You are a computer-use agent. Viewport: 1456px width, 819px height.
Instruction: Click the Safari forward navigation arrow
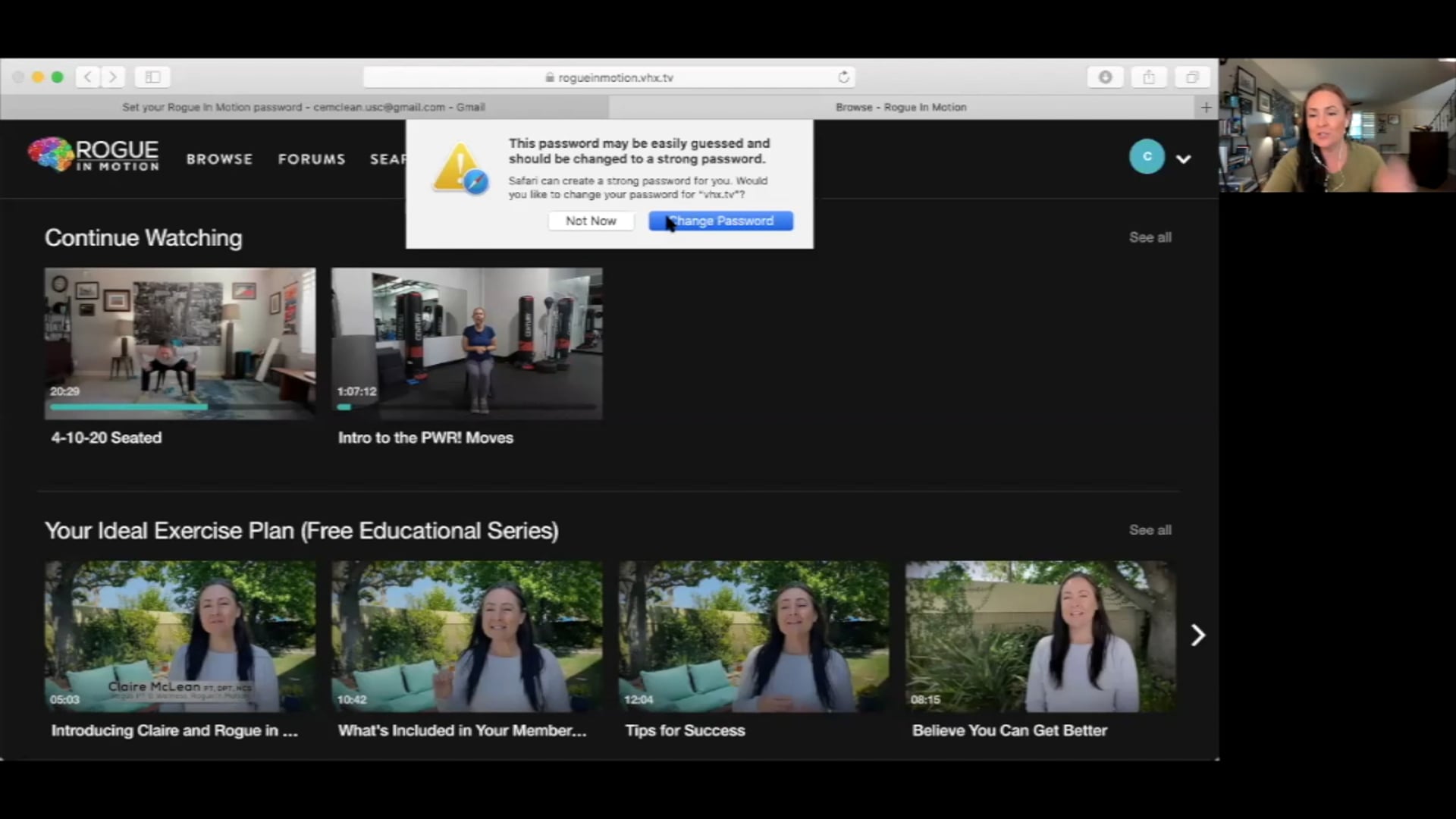(113, 77)
